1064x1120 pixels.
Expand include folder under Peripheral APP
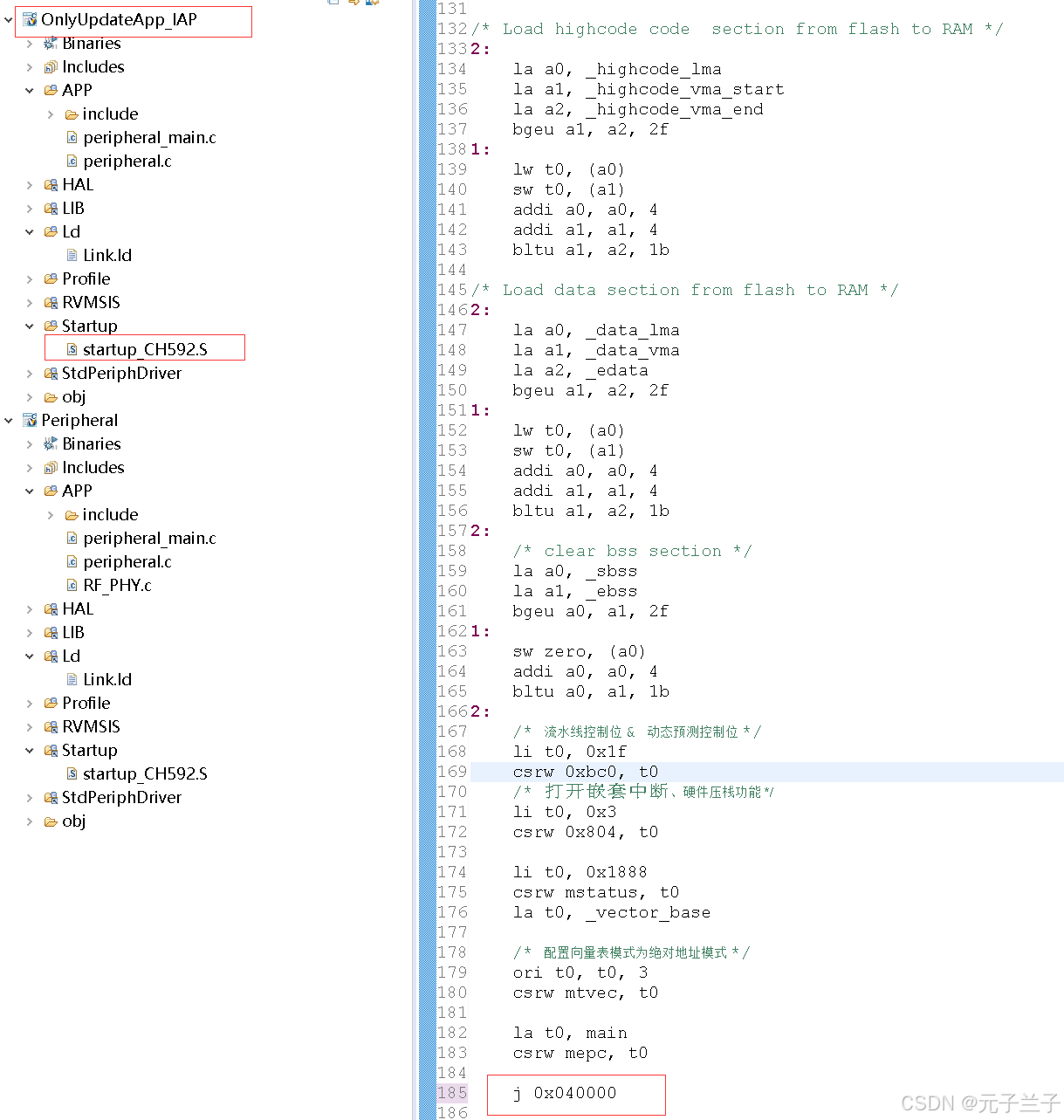click(51, 514)
